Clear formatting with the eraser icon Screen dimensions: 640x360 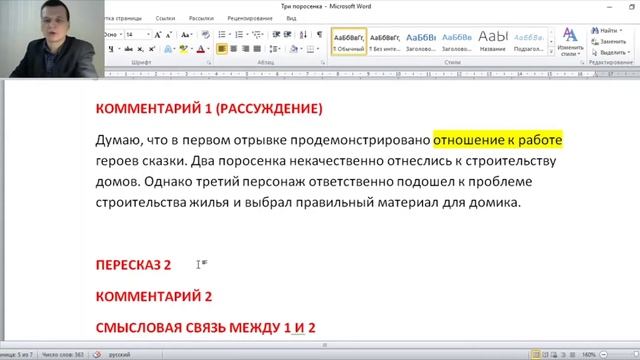[206, 35]
